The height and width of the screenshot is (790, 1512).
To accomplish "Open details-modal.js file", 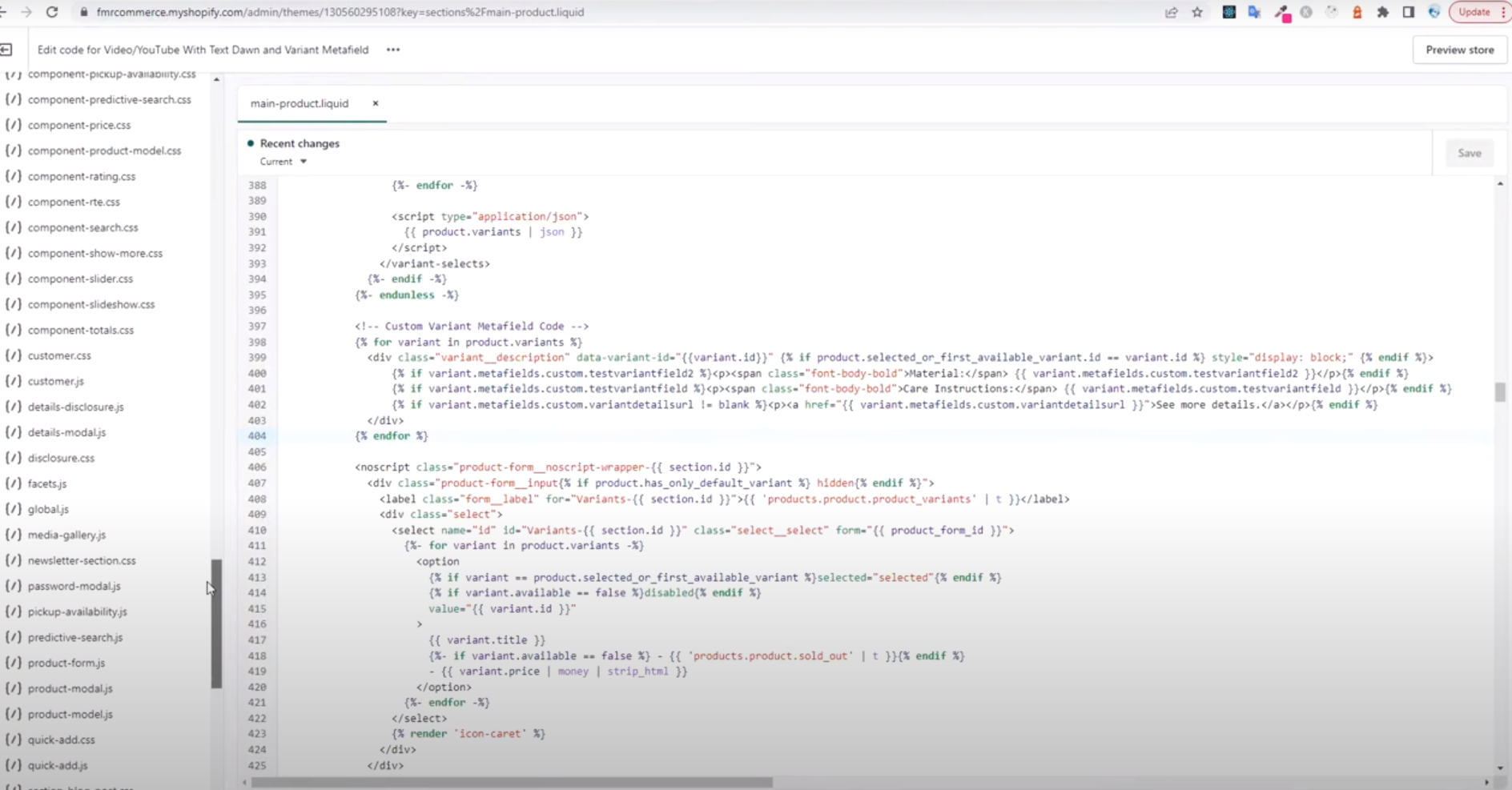I will pos(66,432).
